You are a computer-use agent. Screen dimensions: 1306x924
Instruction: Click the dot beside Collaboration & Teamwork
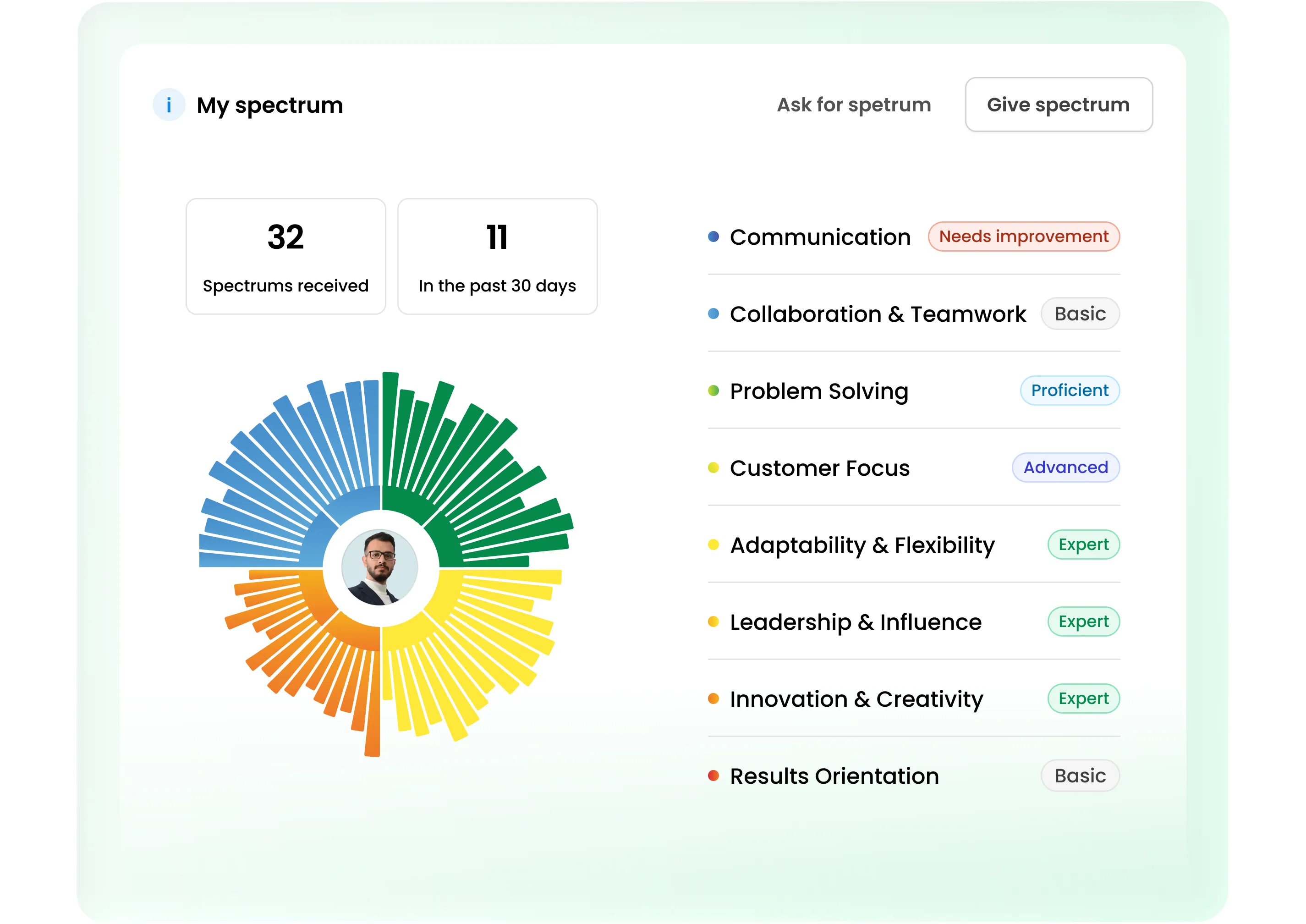[713, 313]
